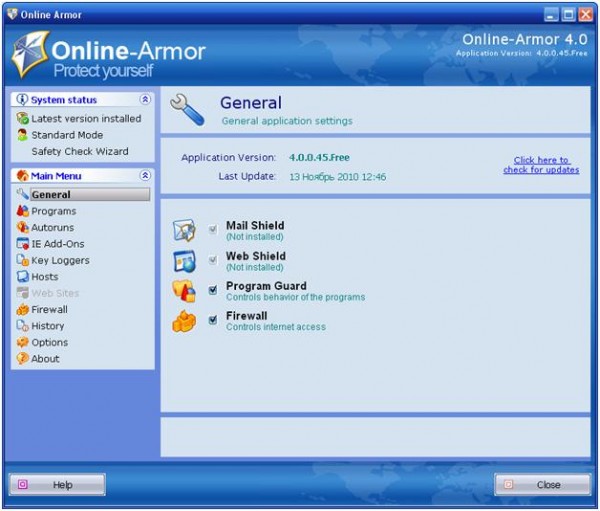Click the Web Shield label
The height and width of the screenshot is (511, 600).
[256, 256]
